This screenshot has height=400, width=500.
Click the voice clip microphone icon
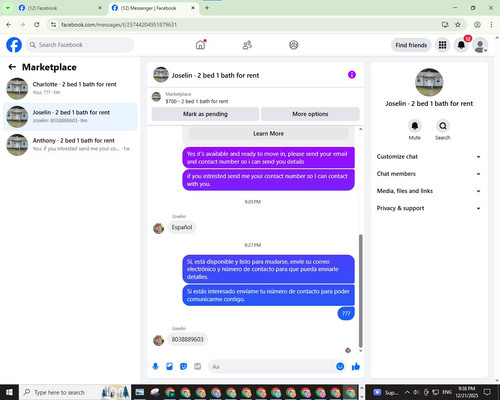[x=155, y=367]
